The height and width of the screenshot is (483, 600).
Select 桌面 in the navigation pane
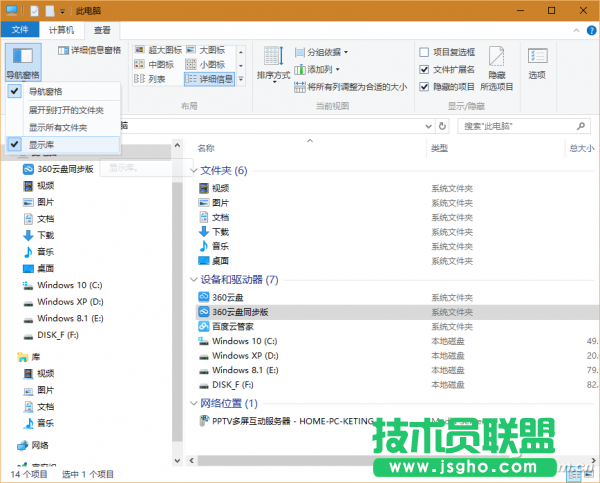[x=39, y=268]
